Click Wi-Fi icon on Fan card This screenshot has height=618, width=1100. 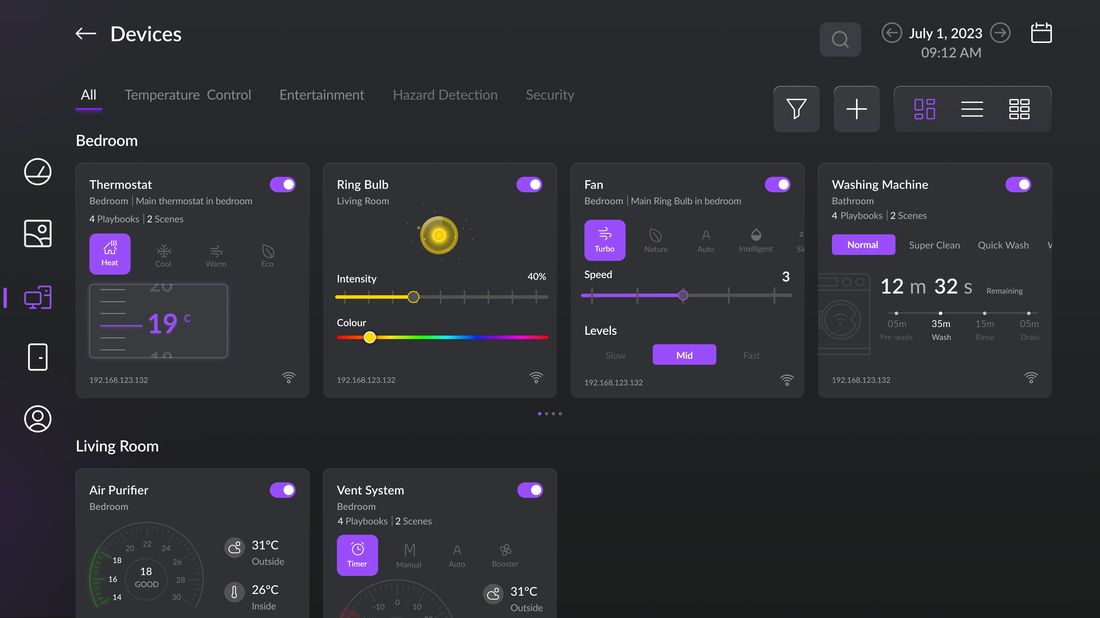[787, 380]
